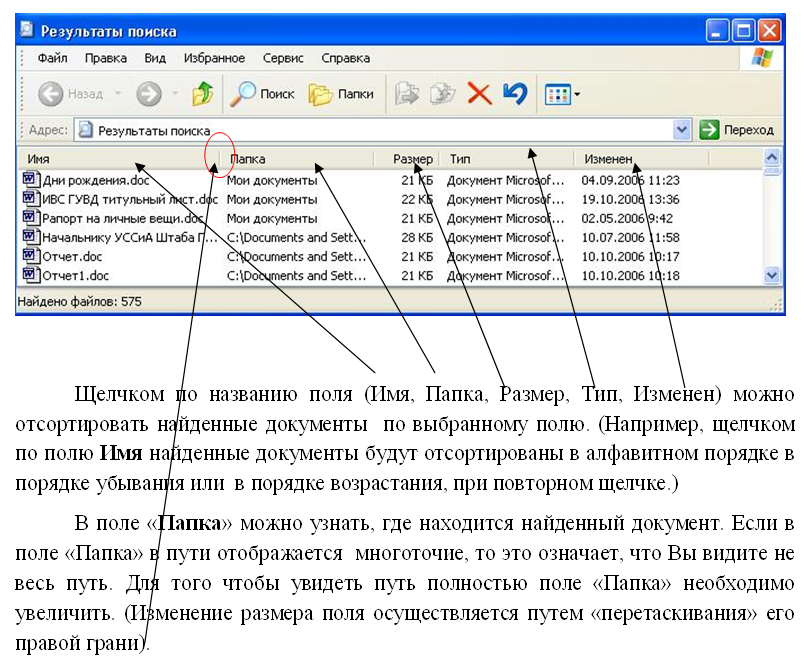Click the blue Undo arrow icon
812x659 pixels.
pyautogui.click(x=515, y=94)
